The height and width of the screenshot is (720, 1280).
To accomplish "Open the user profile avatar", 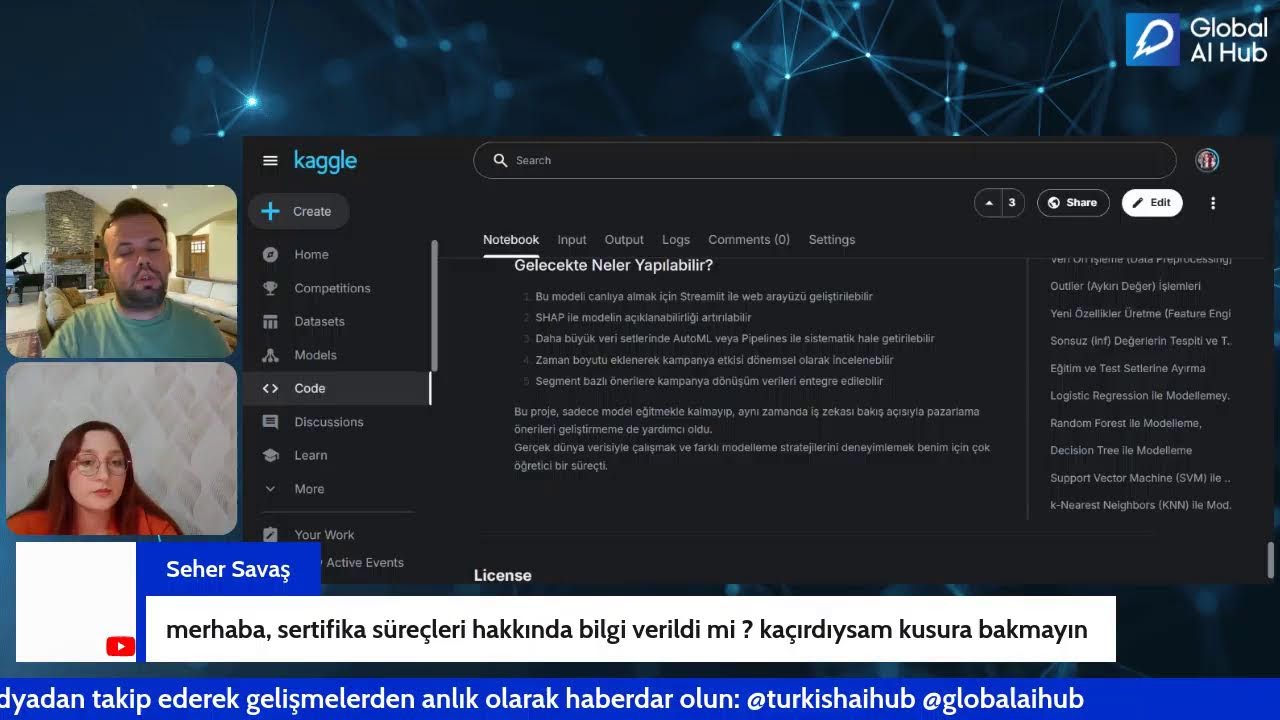I will point(1207,160).
